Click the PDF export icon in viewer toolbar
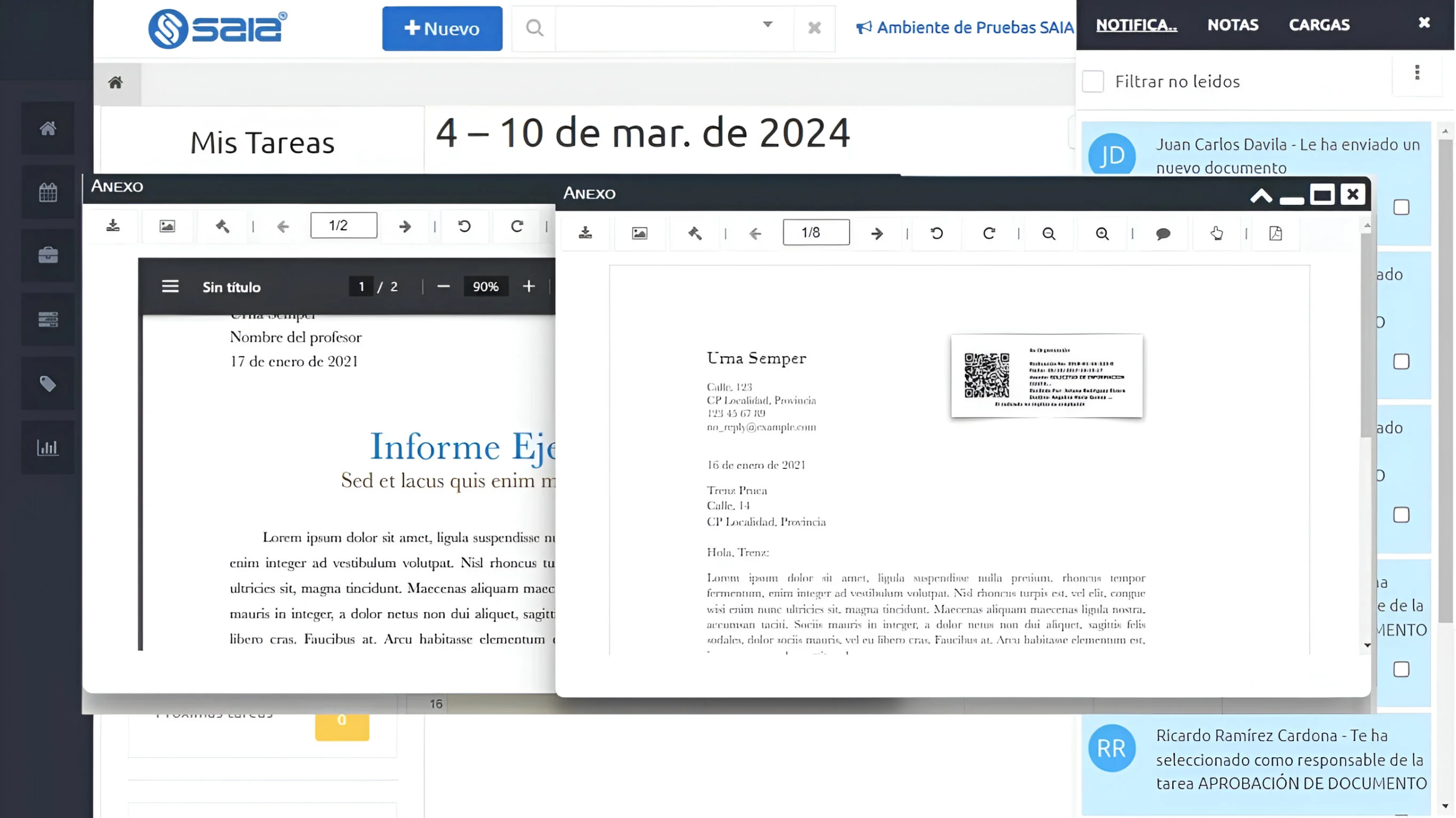The image size is (1456, 818). [x=1275, y=233]
